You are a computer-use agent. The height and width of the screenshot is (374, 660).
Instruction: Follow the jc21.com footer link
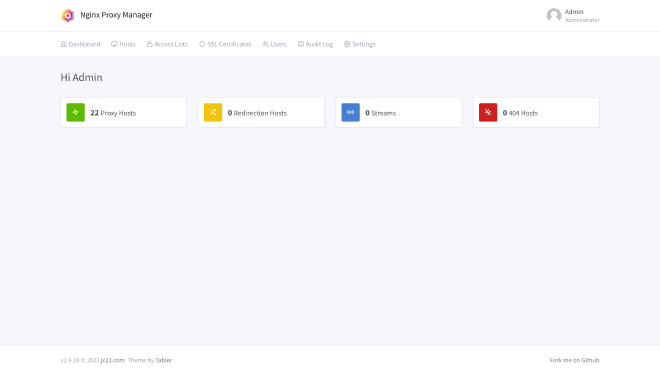[113, 360]
